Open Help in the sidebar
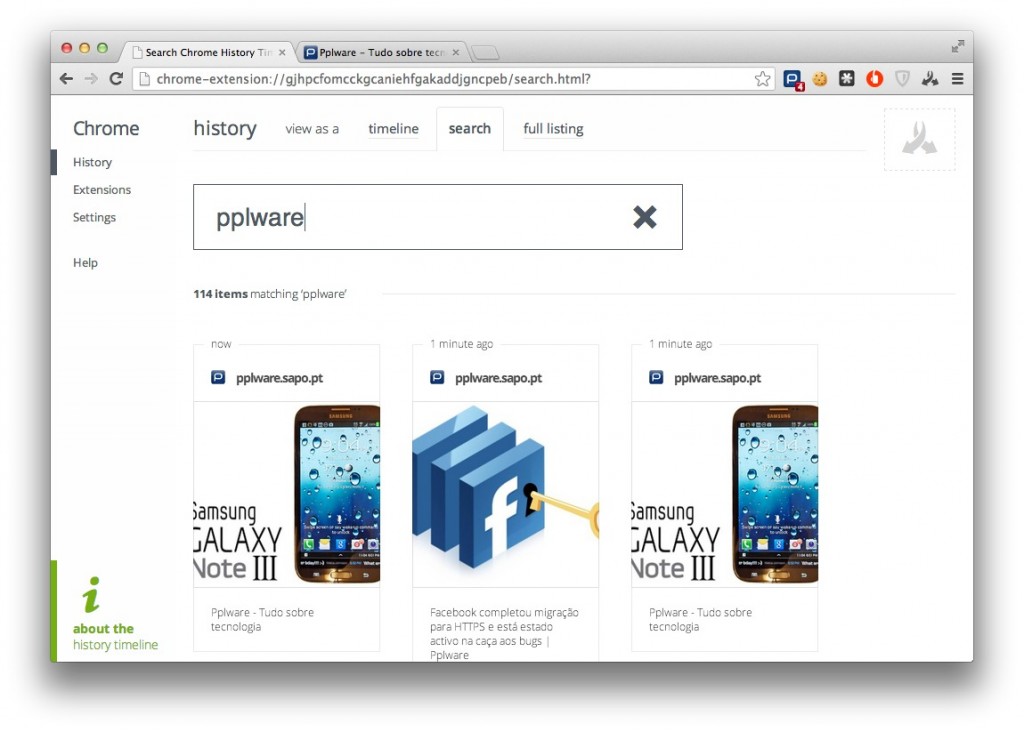Screen dimensions: 1024x732 [85, 263]
